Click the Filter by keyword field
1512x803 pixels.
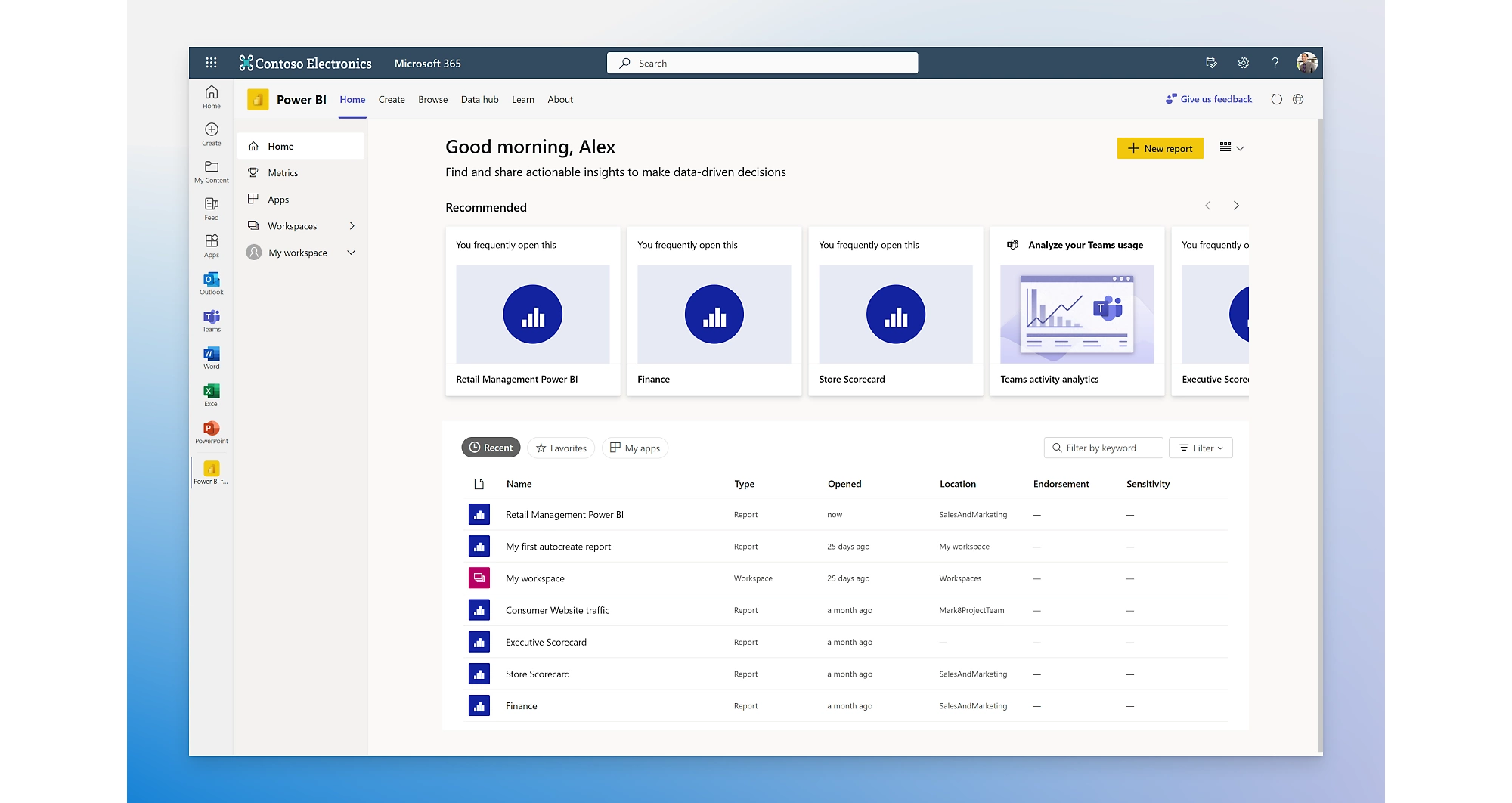(1103, 448)
